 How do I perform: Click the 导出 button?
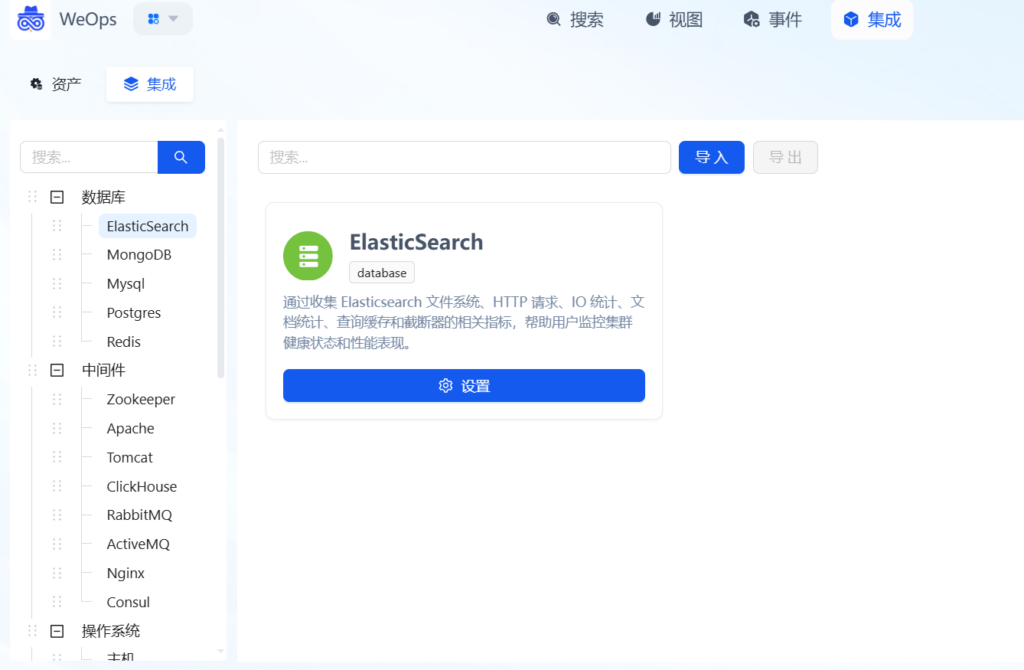(785, 157)
